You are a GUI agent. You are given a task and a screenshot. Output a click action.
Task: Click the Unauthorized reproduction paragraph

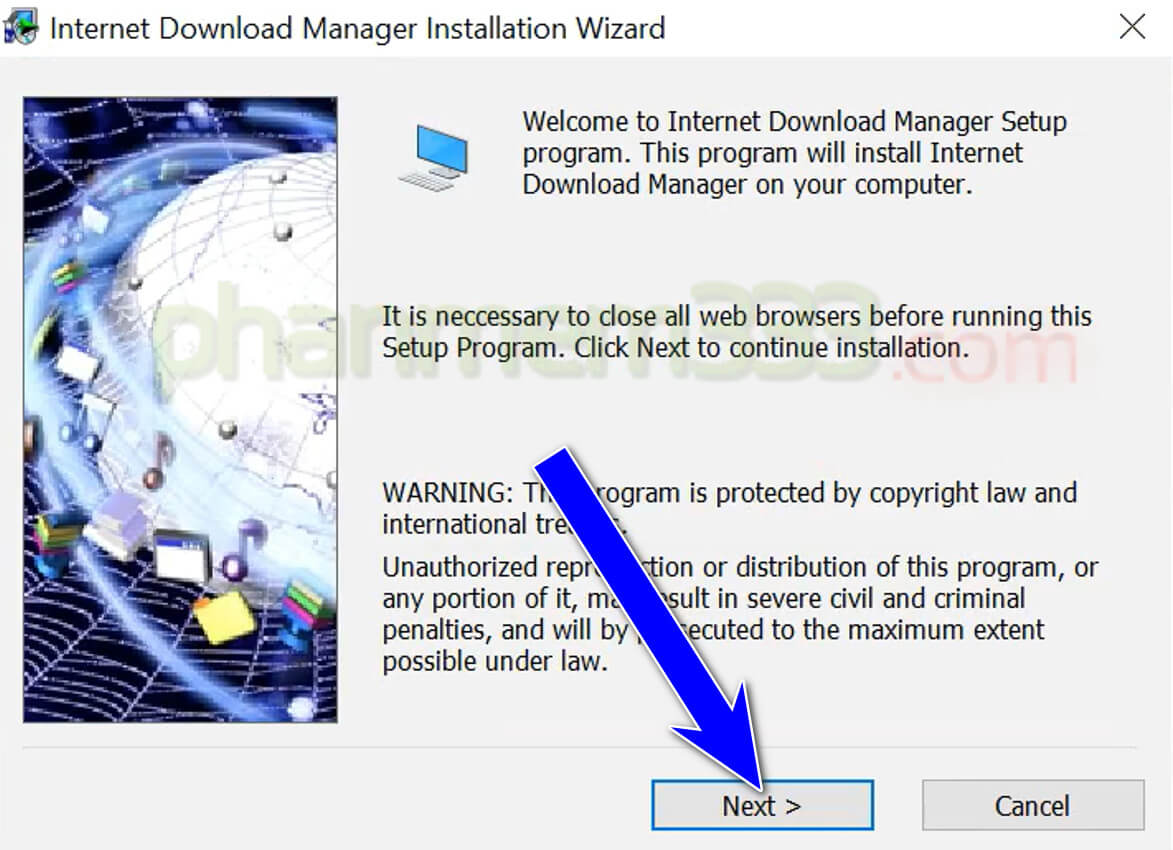(740, 614)
